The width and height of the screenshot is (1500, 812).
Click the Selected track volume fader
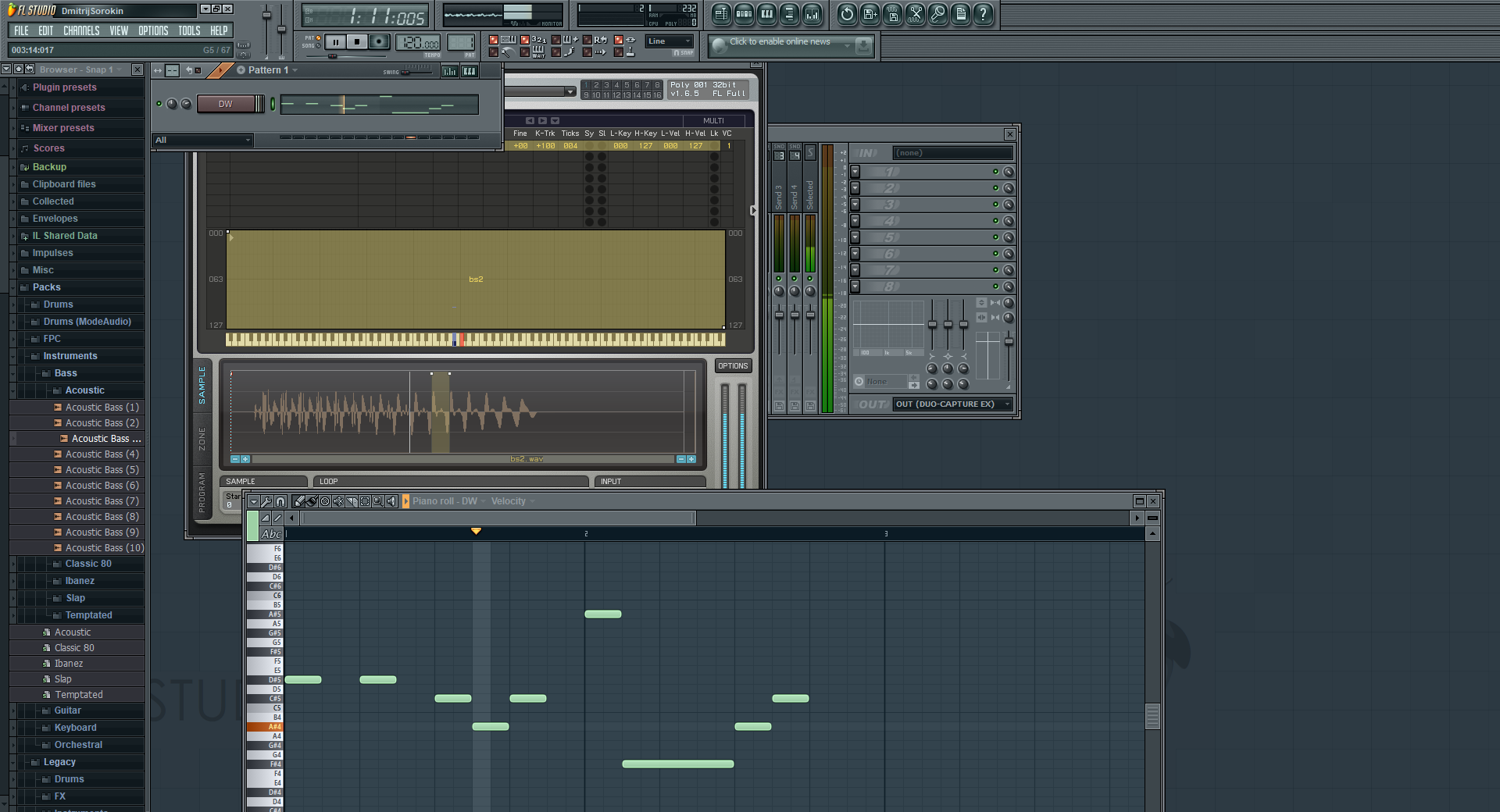(x=810, y=315)
